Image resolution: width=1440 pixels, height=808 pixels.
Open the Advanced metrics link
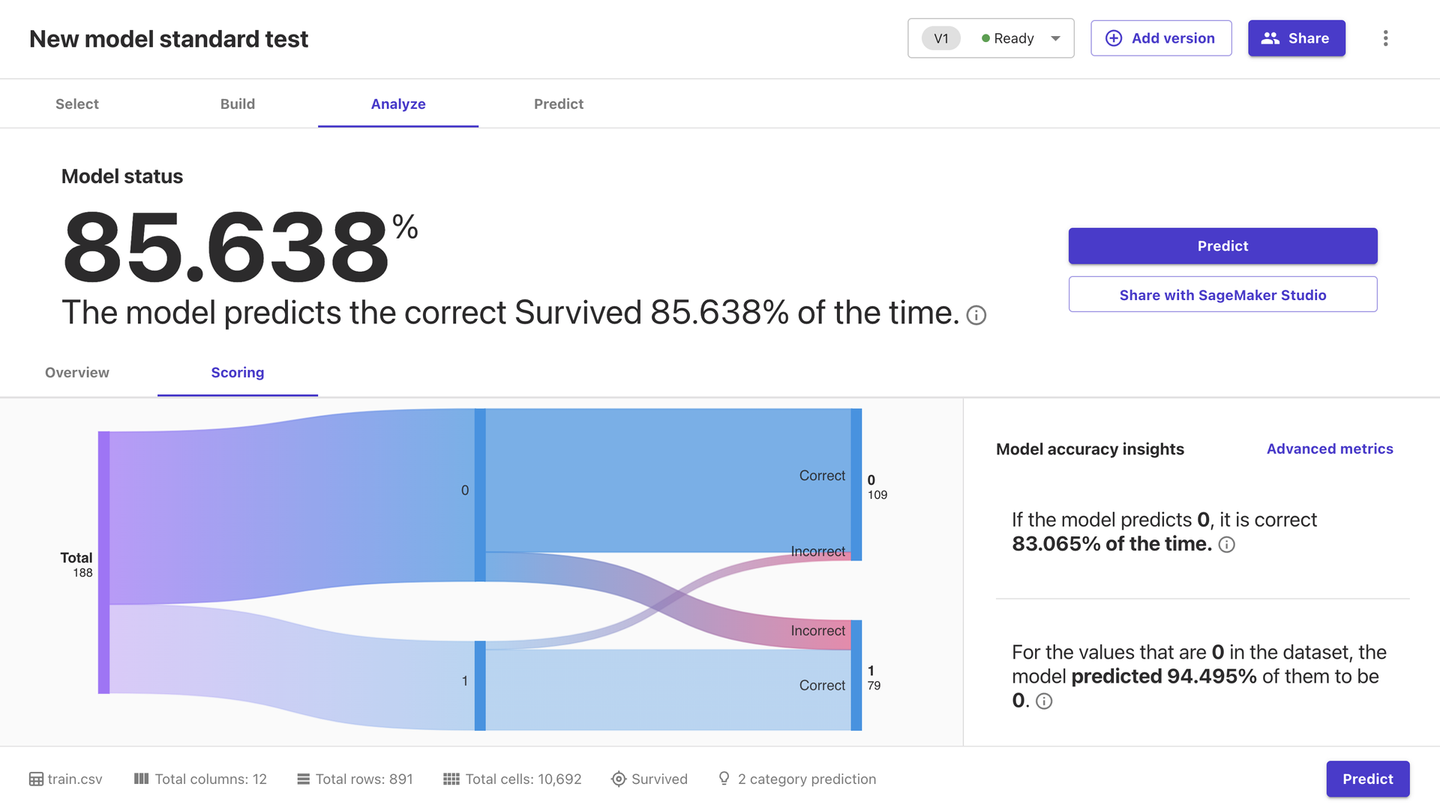tap(1329, 449)
